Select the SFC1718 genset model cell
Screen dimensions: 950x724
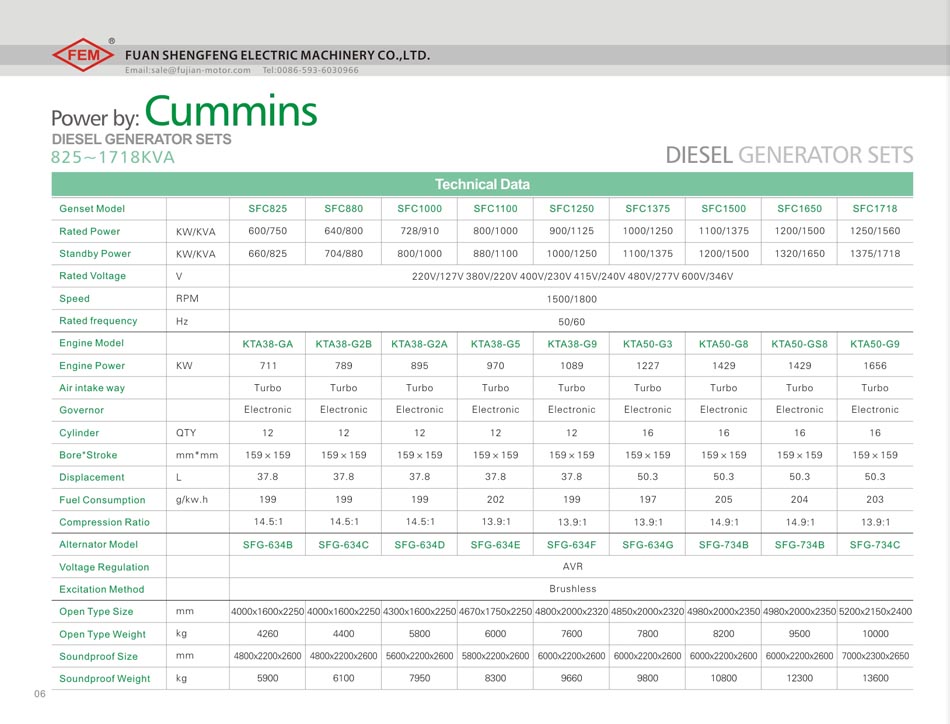click(875, 208)
